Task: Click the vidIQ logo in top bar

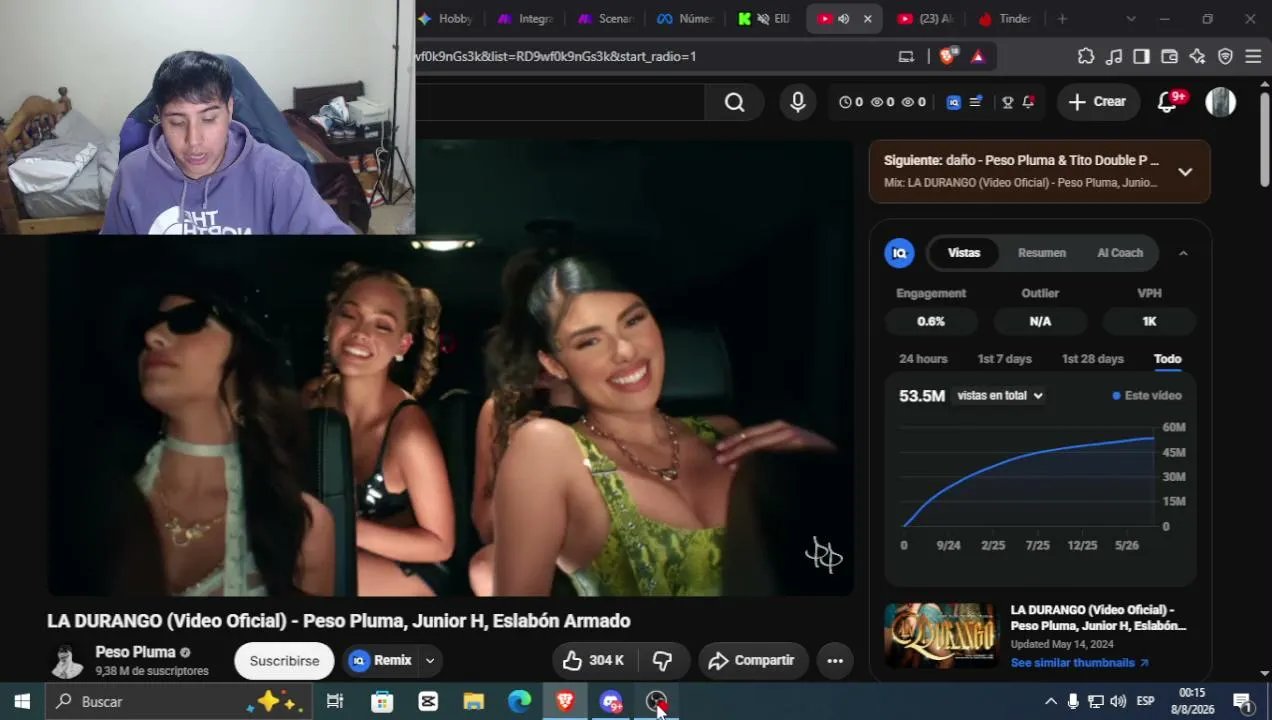Action: [953, 102]
